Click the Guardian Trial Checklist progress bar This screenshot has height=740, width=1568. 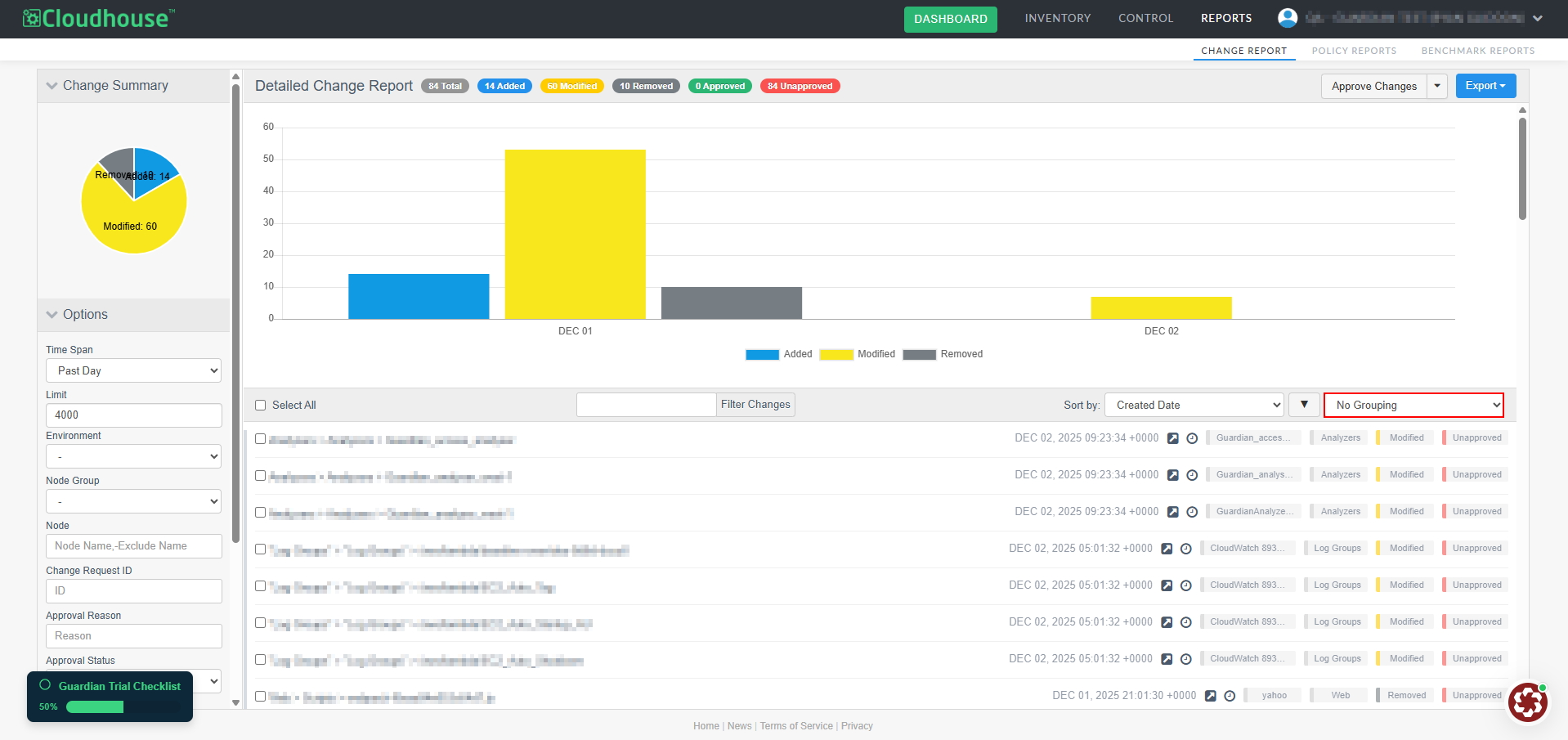click(x=95, y=706)
